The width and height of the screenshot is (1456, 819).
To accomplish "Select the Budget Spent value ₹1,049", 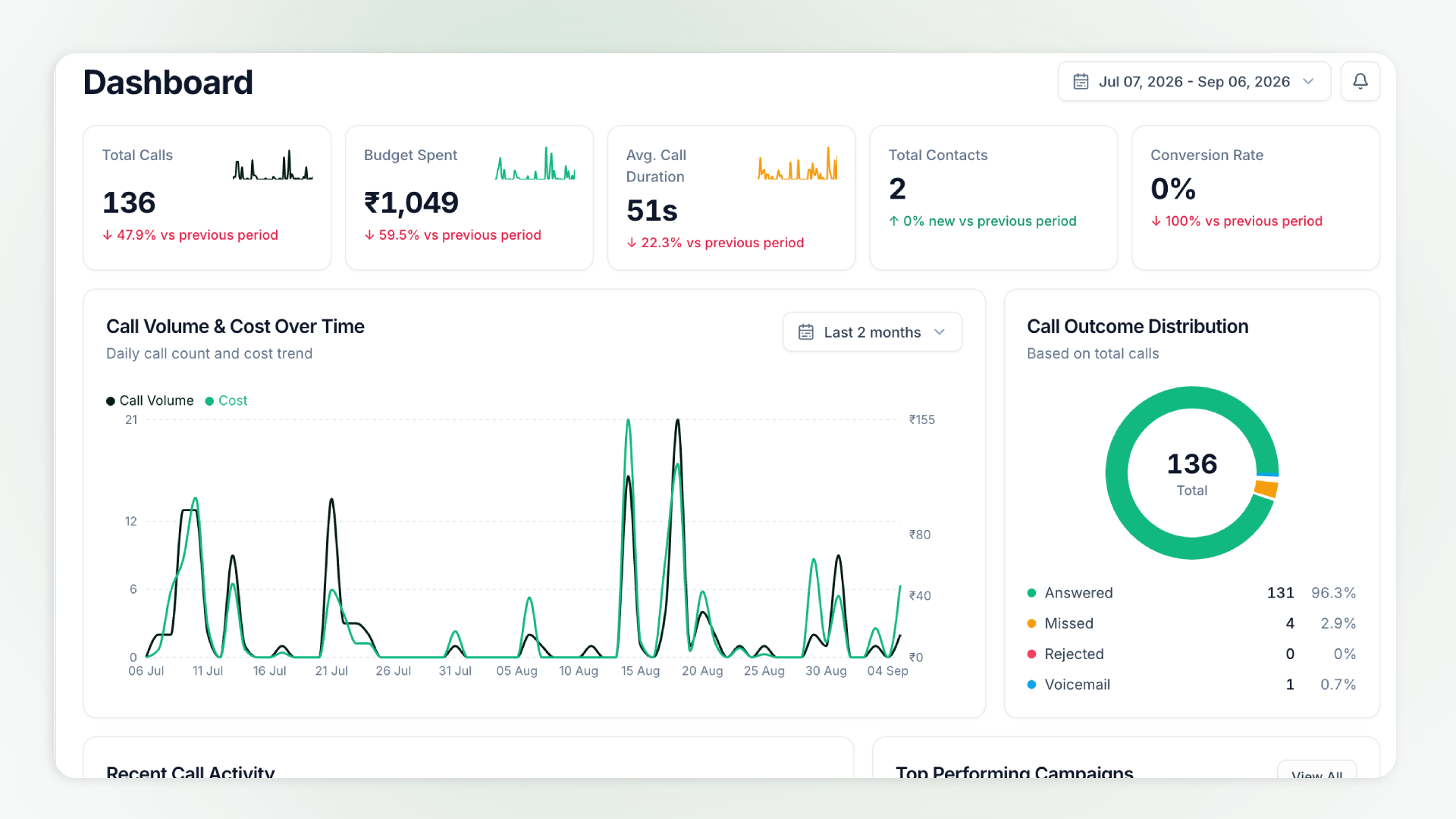I will [x=411, y=202].
